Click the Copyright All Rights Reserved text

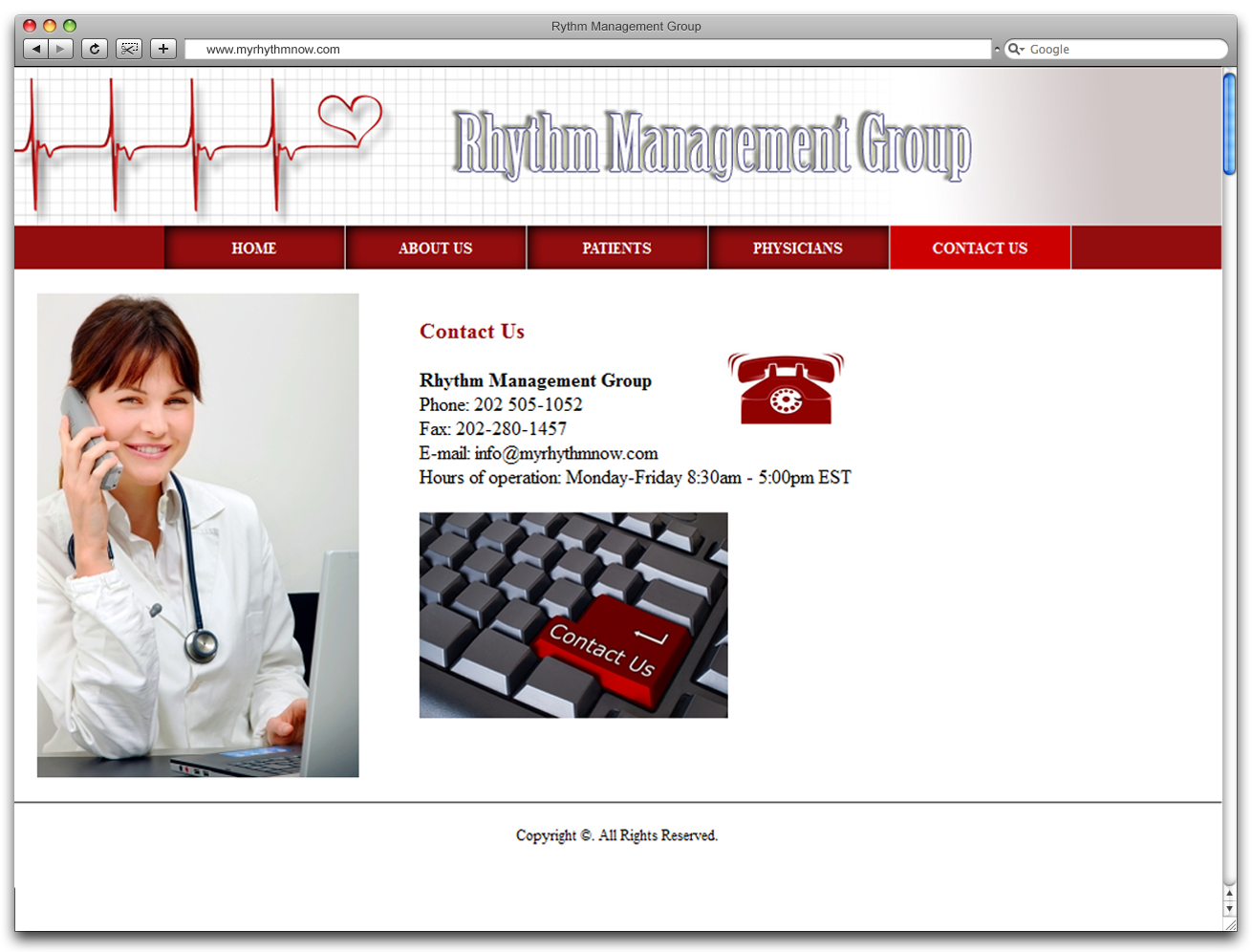pyautogui.click(x=616, y=835)
